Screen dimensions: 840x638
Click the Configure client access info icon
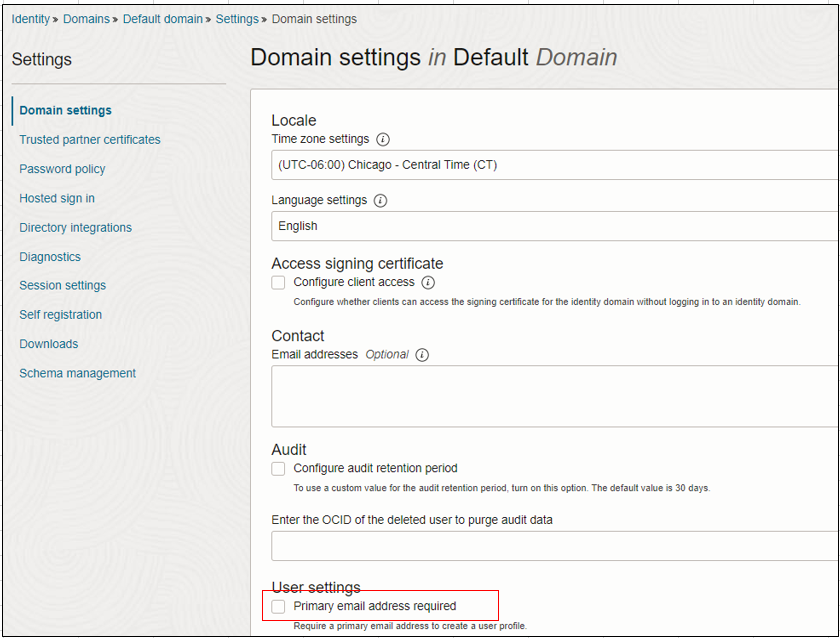tap(428, 282)
